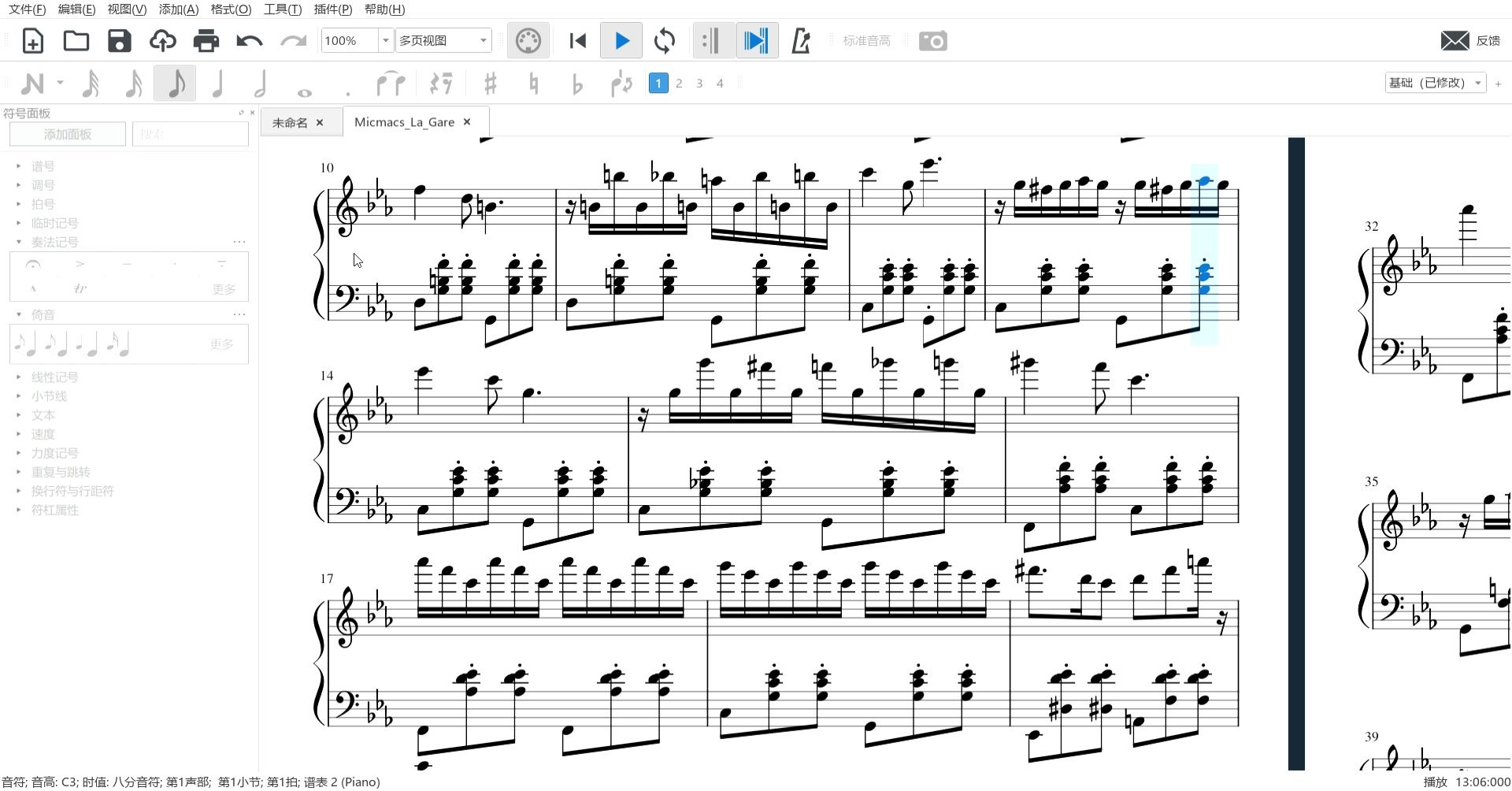
Task: Select the quarter note duration
Action: click(218, 84)
